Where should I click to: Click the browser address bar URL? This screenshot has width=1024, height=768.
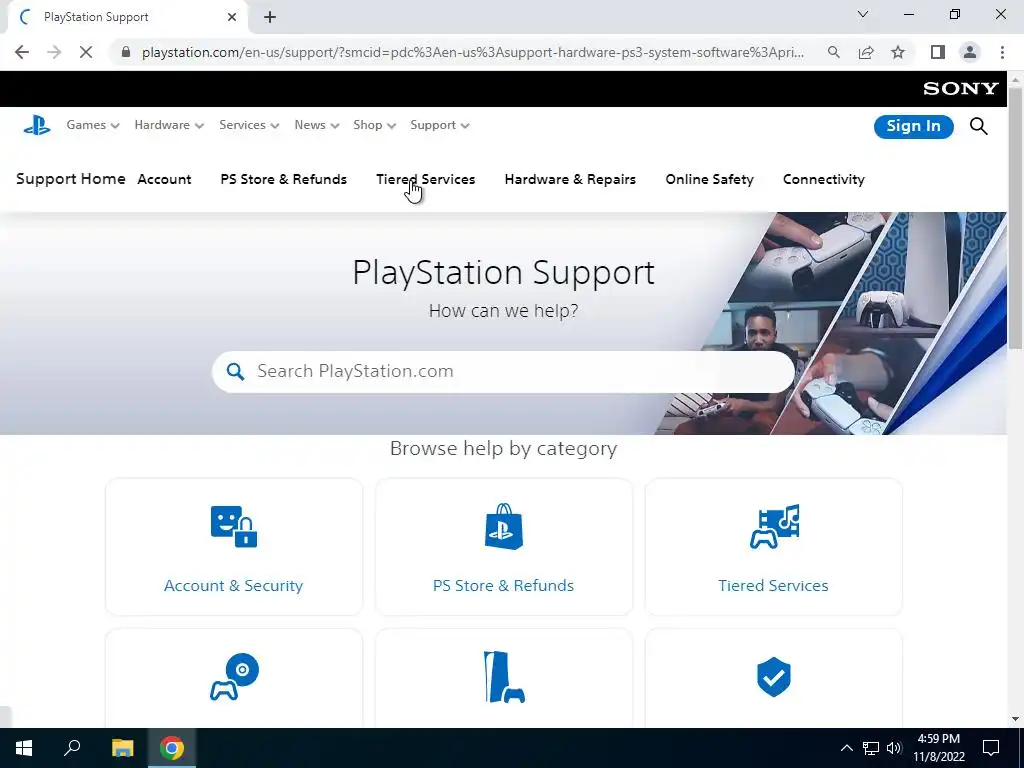[x=473, y=52]
